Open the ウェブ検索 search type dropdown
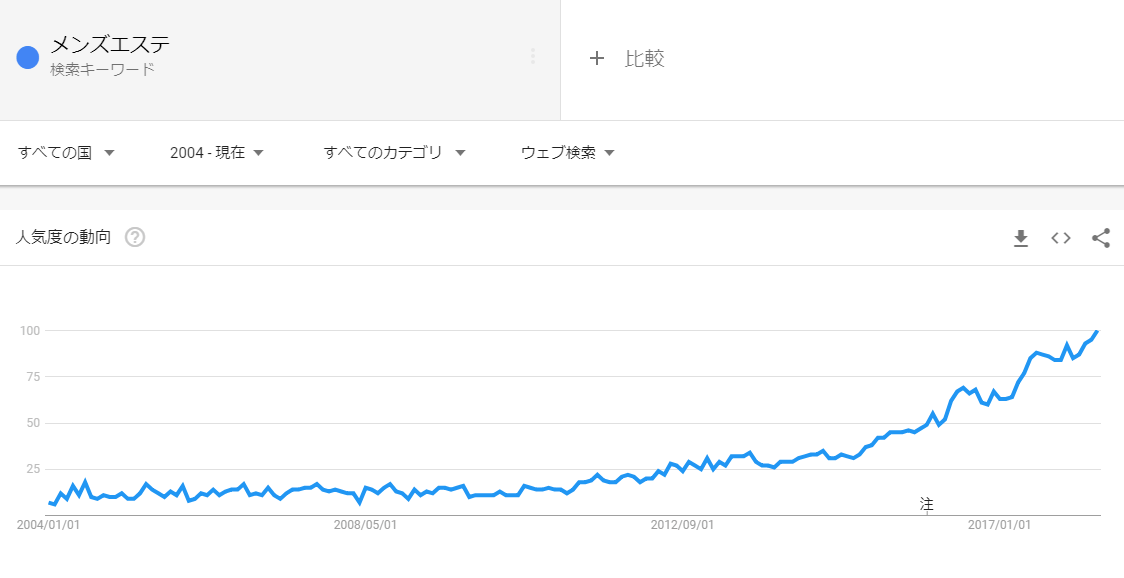The height and width of the screenshot is (578, 1124). click(568, 153)
